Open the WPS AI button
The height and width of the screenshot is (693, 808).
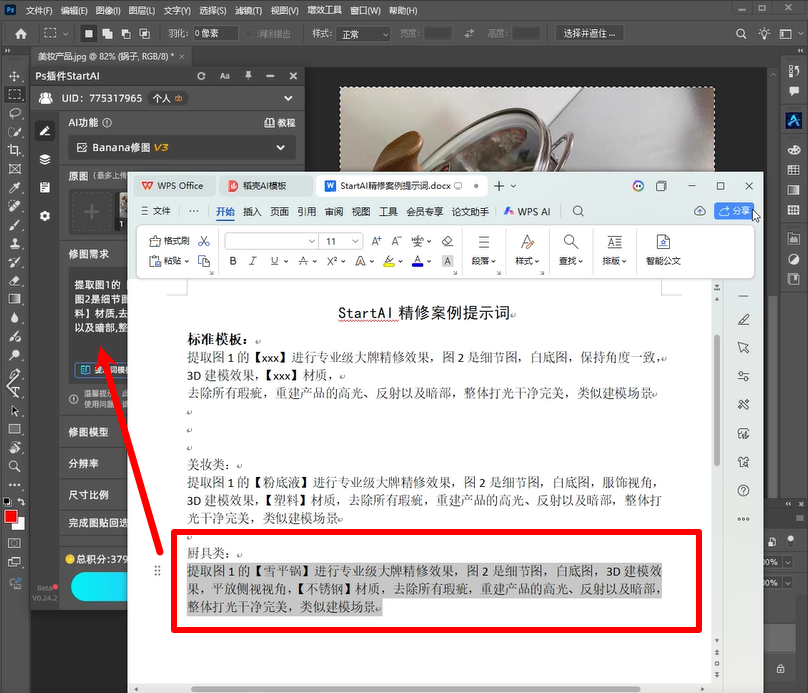tap(527, 211)
